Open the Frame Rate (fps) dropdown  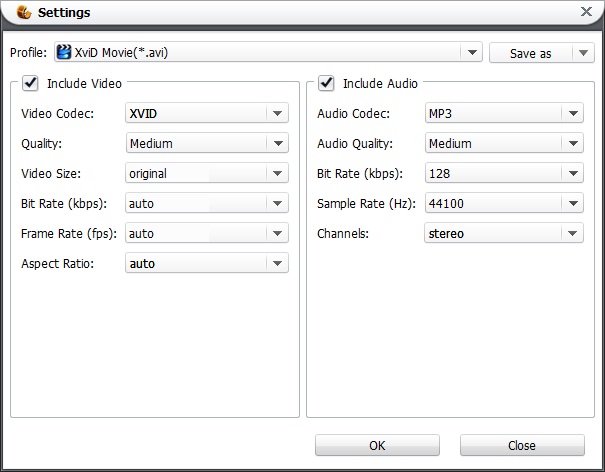point(207,233)
